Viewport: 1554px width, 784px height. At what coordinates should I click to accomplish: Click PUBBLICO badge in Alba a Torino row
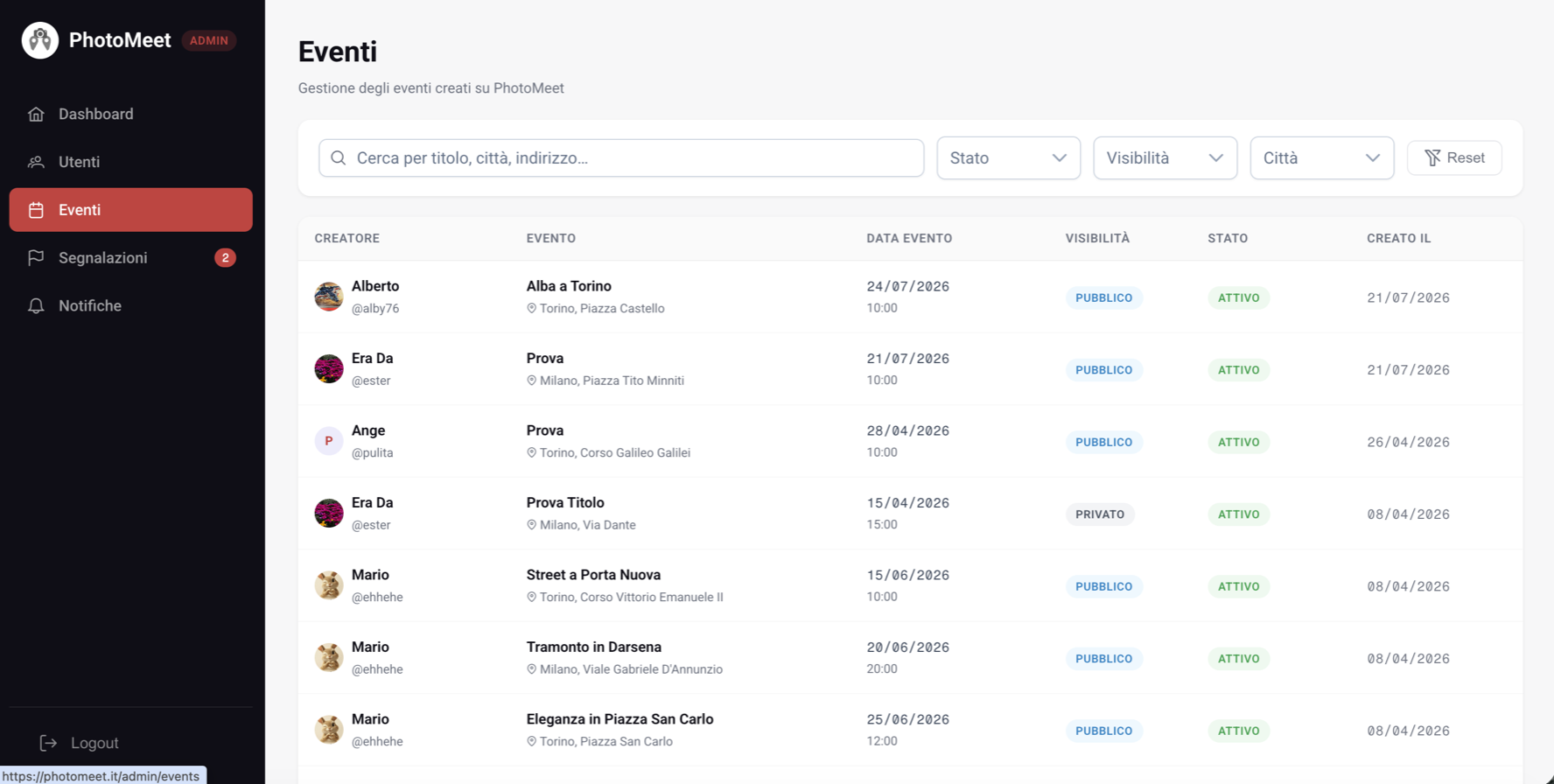(1104, 297)
